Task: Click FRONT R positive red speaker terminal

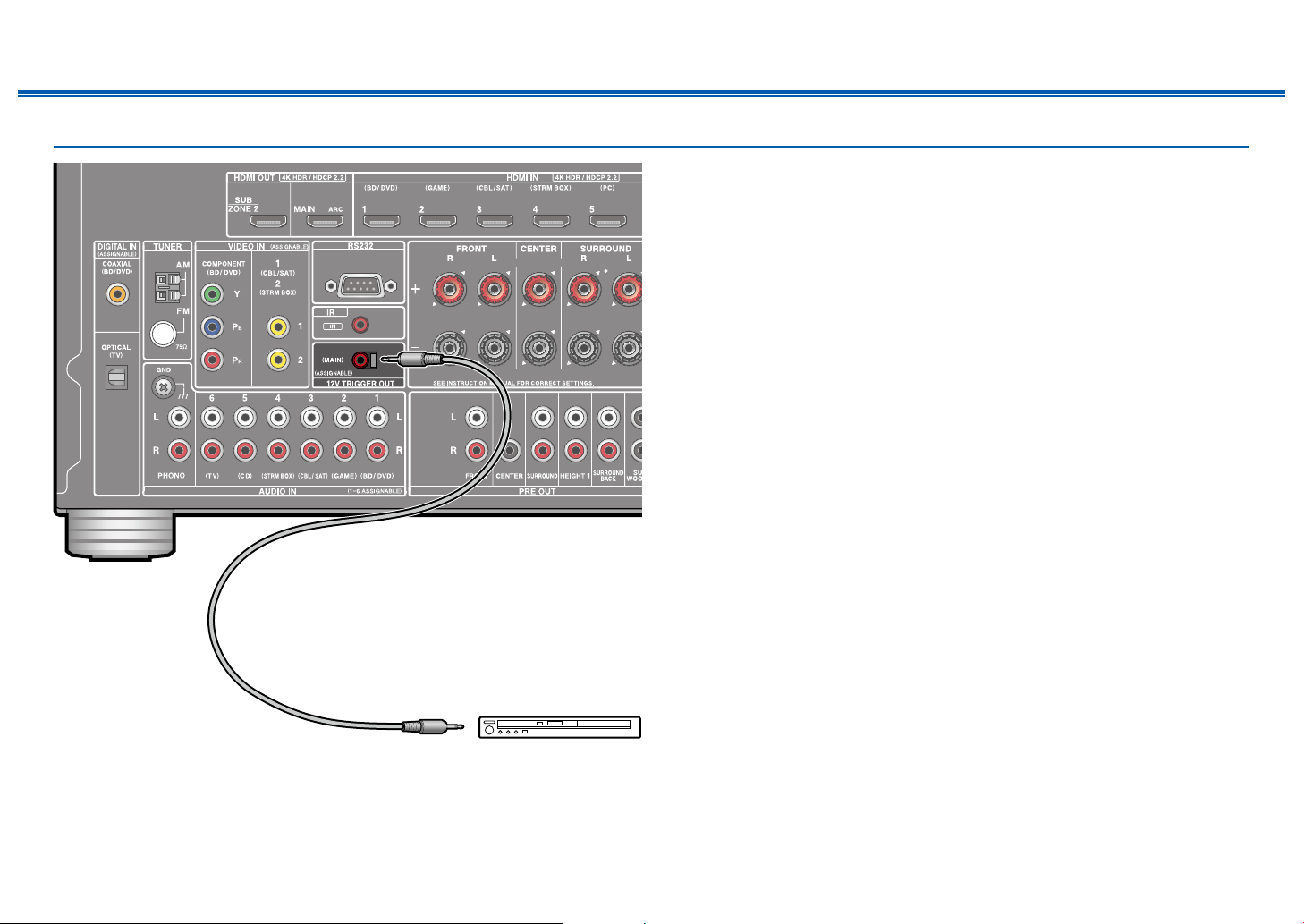Action: tap(449, 289)
